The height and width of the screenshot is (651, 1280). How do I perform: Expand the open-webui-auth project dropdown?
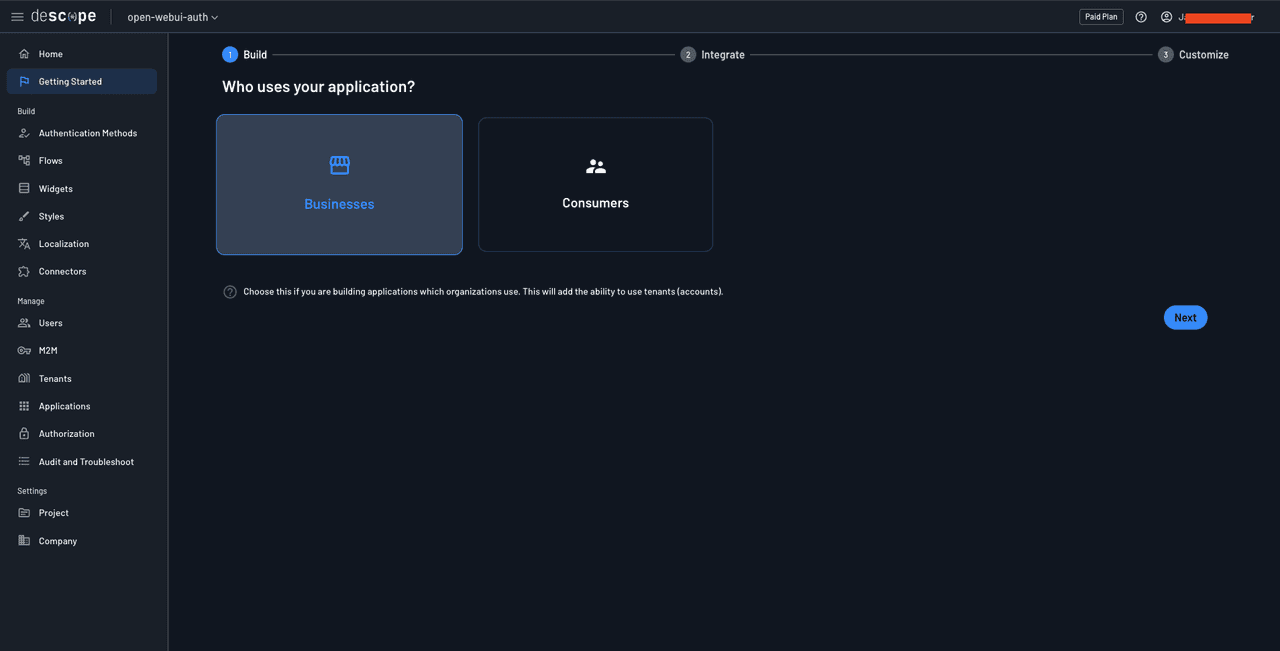pyautogui.click(x=172, y=17)
